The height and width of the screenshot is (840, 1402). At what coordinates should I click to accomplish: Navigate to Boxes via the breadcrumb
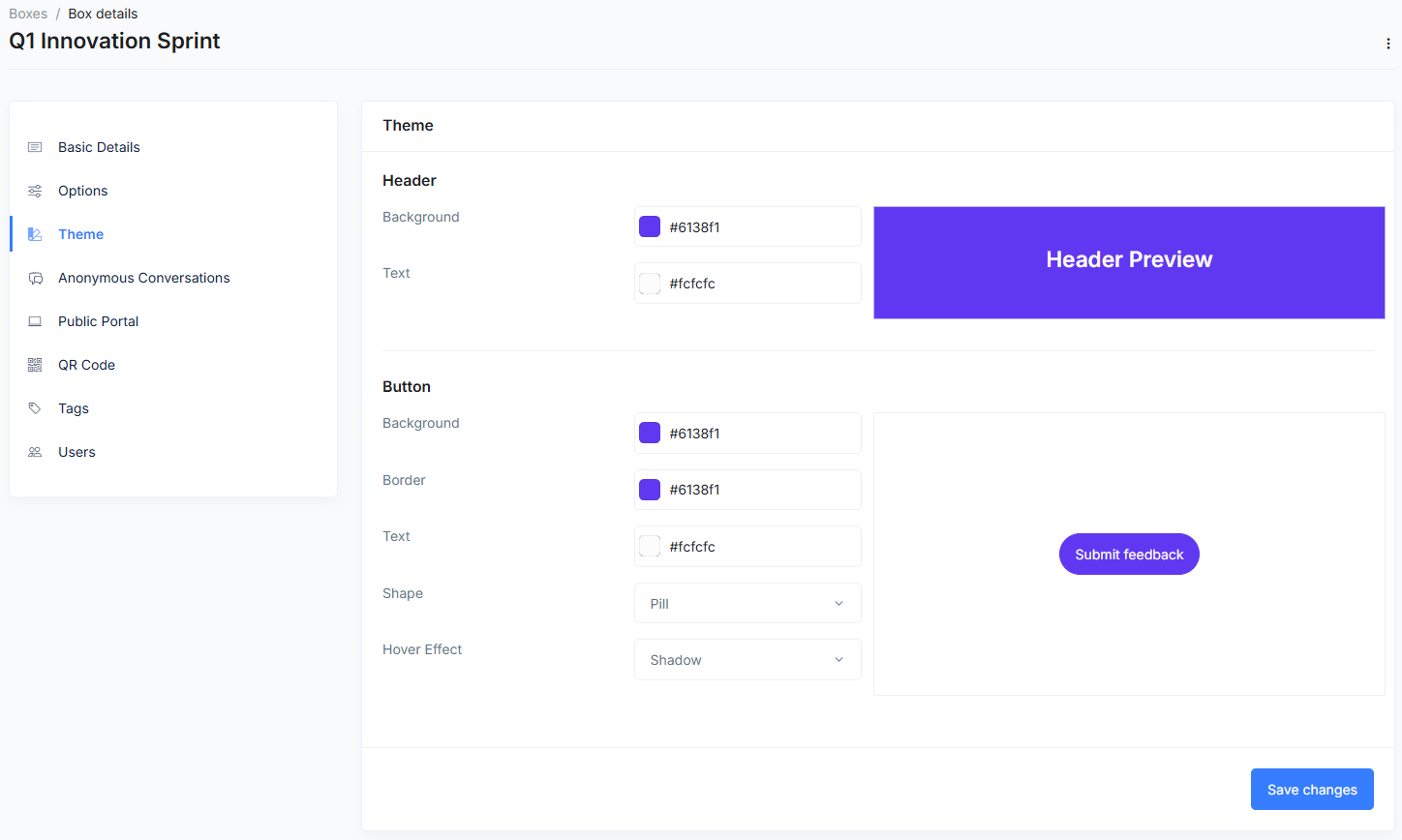28,13
